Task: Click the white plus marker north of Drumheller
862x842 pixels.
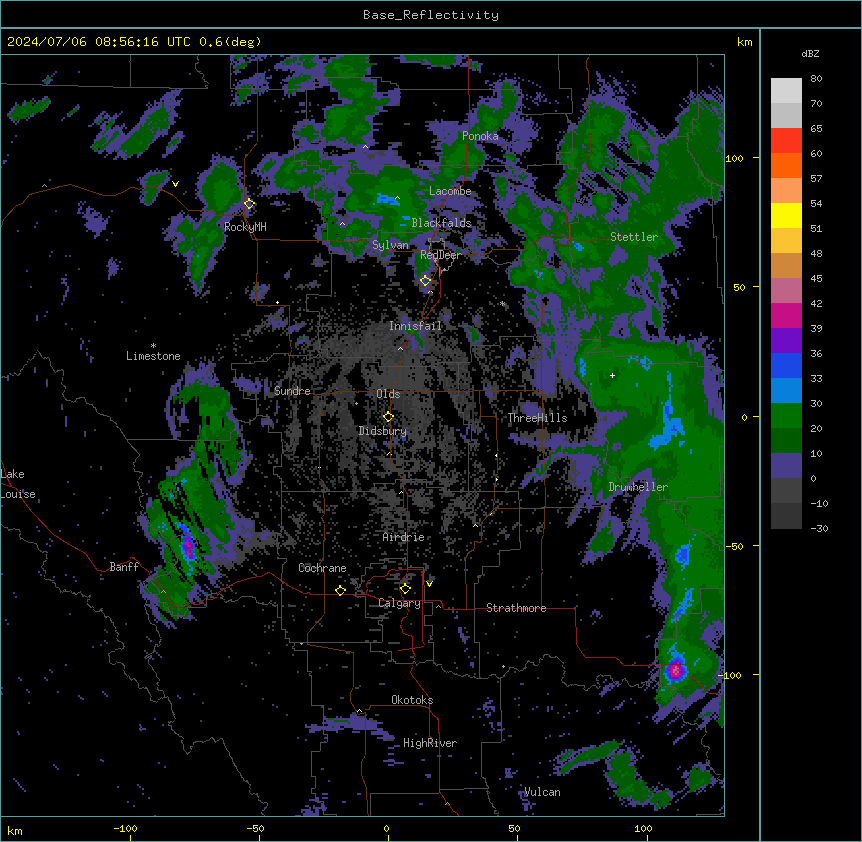Action: (x=612, y=375)
